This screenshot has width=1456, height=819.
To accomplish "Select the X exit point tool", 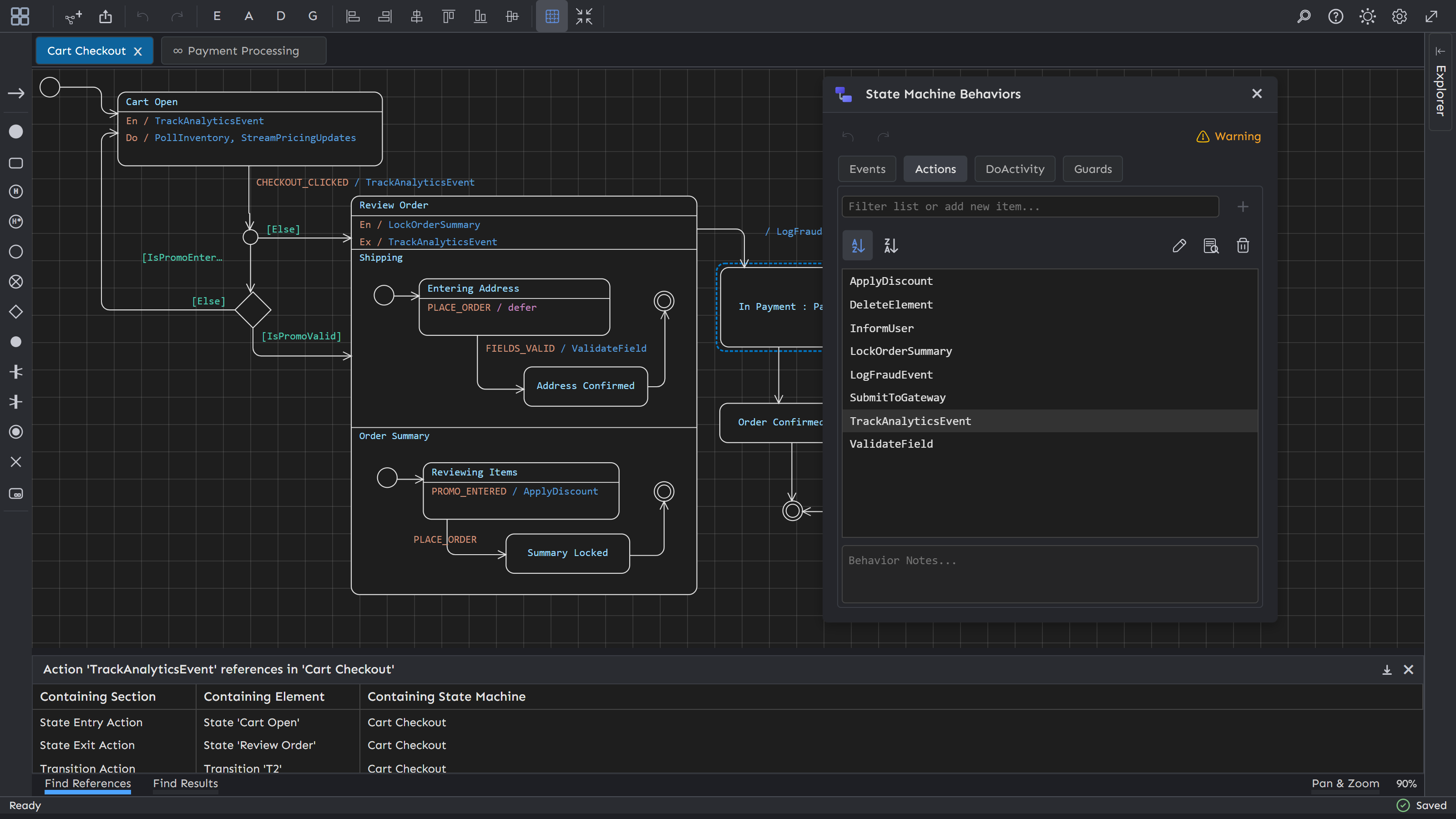I will pos(16,462).
